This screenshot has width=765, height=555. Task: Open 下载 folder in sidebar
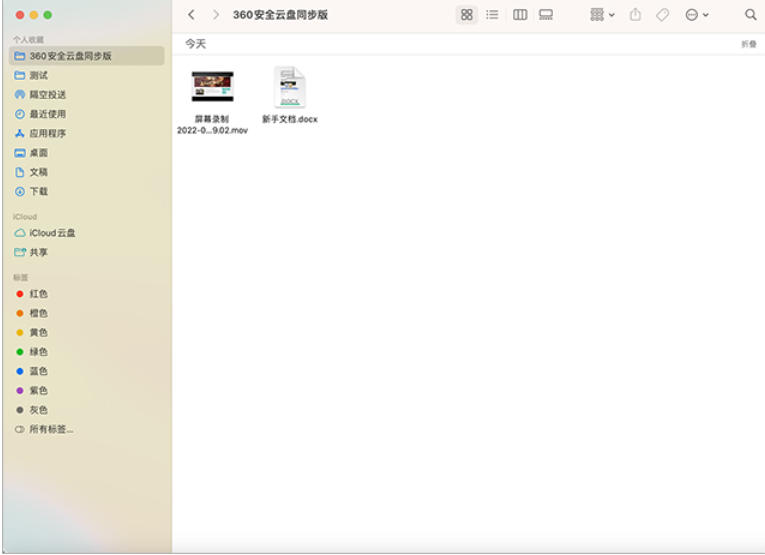38,191
